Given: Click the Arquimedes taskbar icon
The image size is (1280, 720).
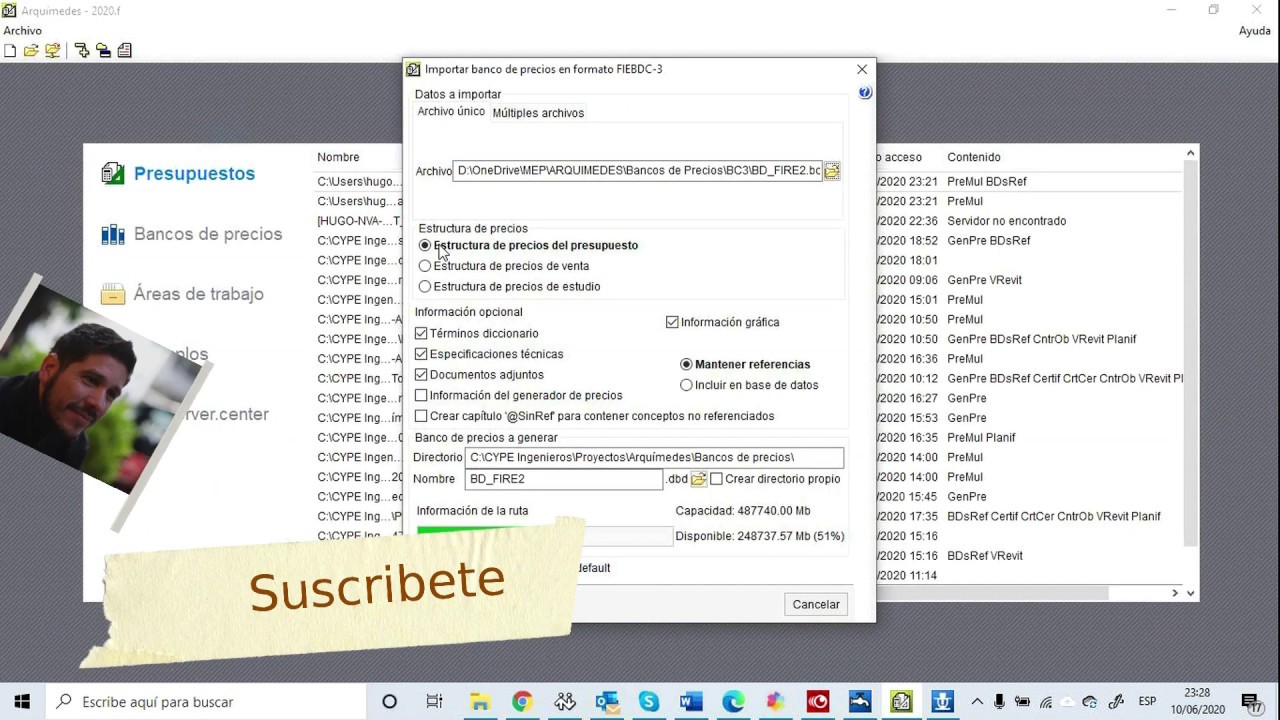Looking at the screenshot, I should [902, 702].
